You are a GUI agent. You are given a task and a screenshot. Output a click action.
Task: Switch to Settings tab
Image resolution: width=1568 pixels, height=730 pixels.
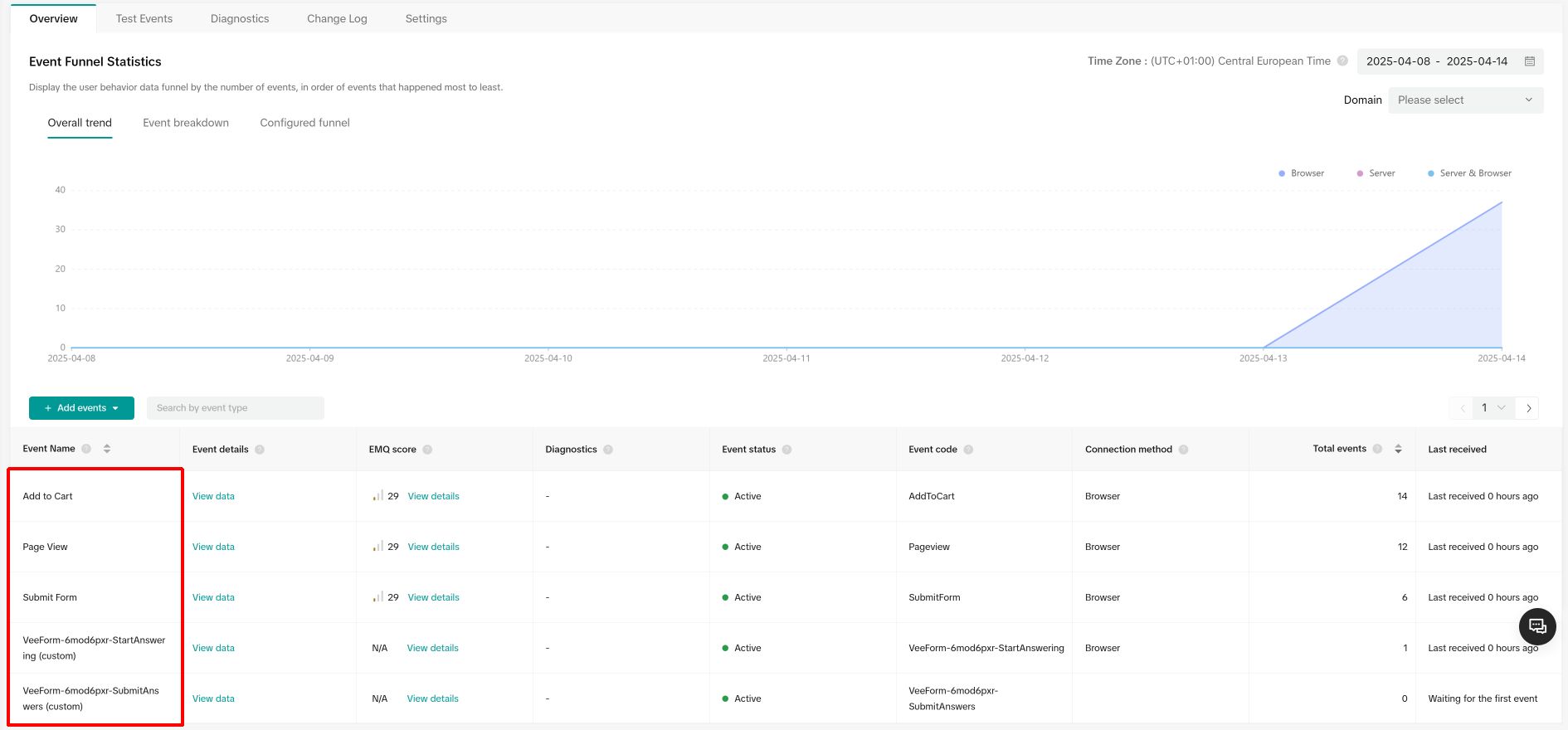point(426,18)
